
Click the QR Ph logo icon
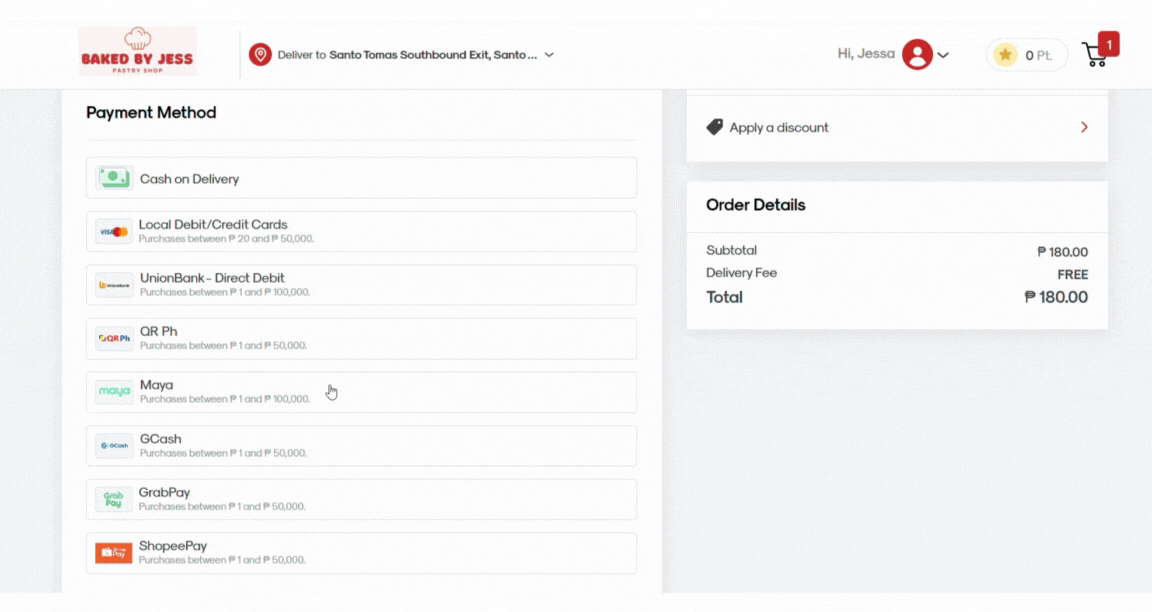pos(114,339)
